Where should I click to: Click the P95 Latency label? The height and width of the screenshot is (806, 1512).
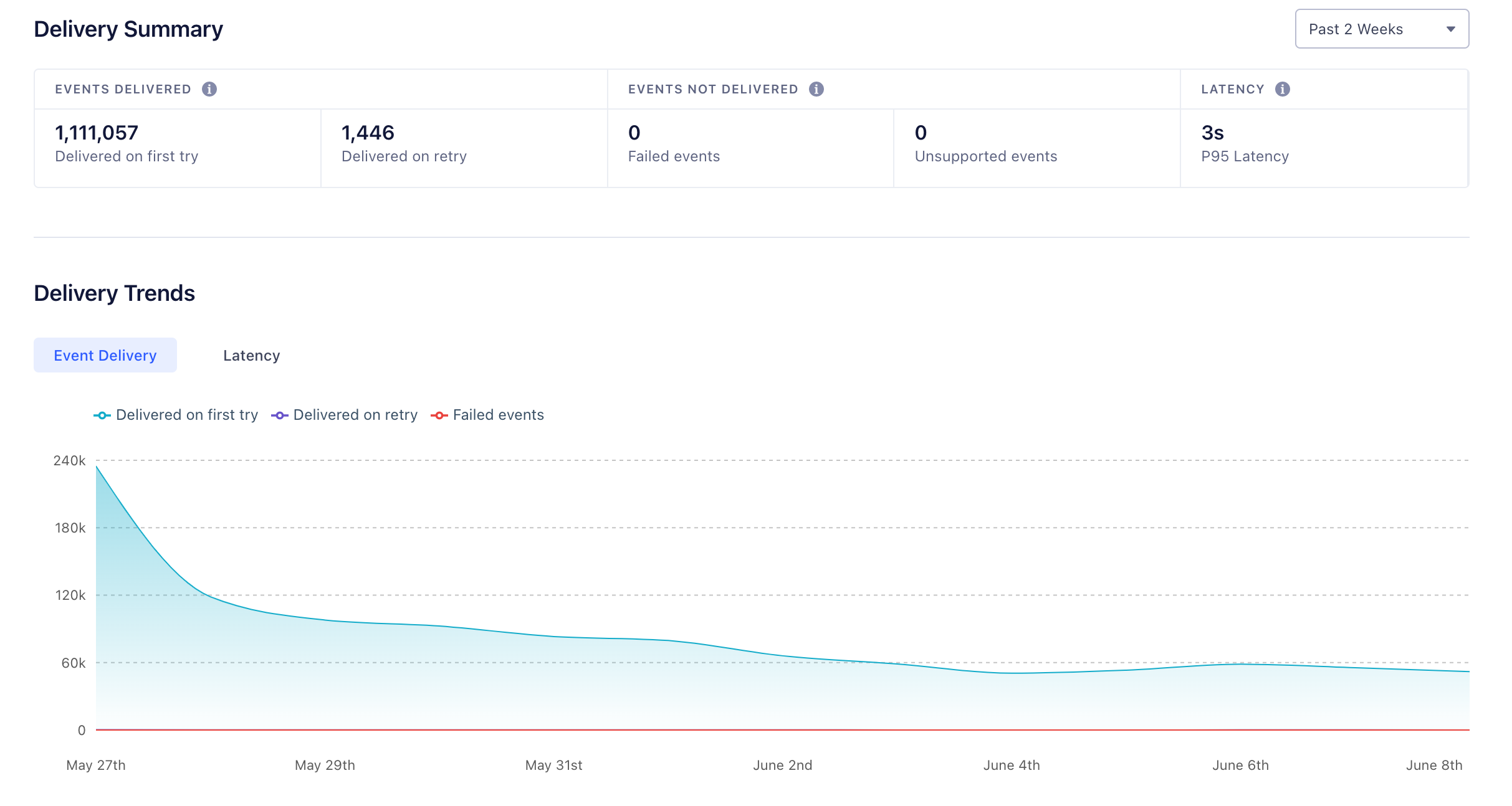(1245, 156)
